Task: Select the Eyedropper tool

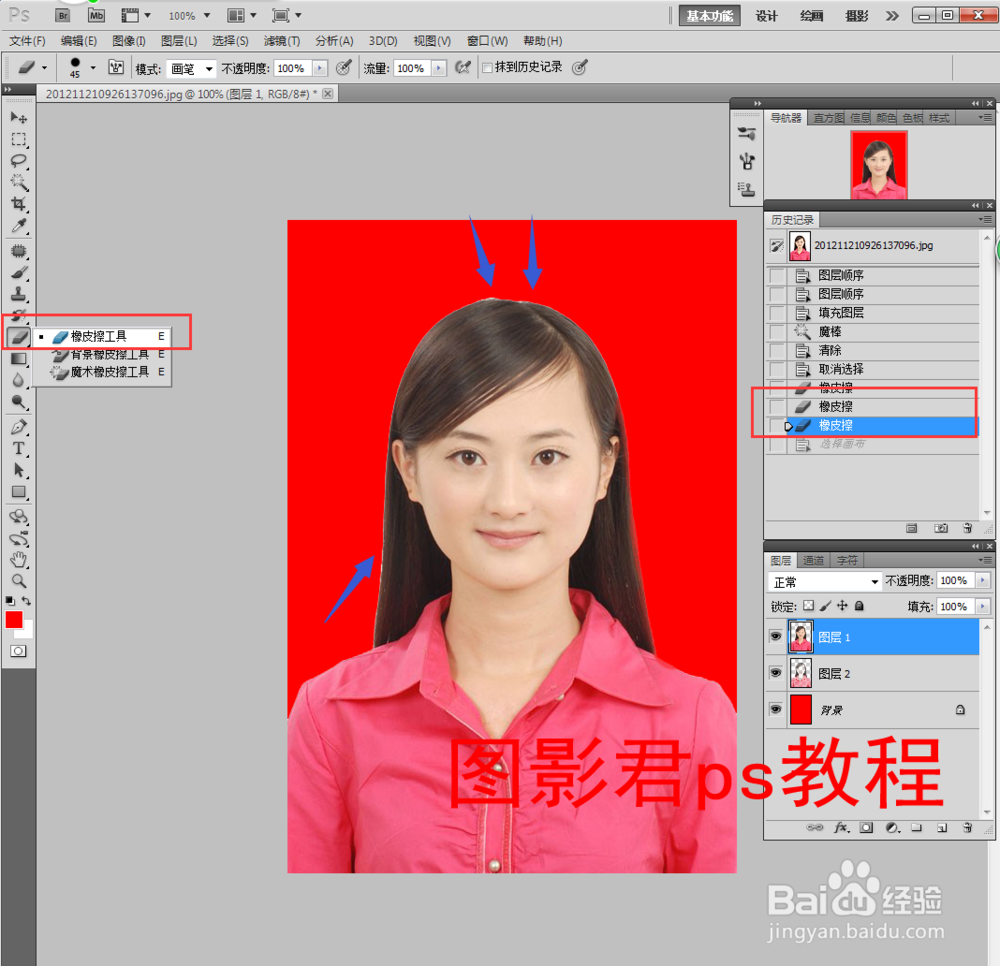Action: pyautogui.click(x=18, y=226)
